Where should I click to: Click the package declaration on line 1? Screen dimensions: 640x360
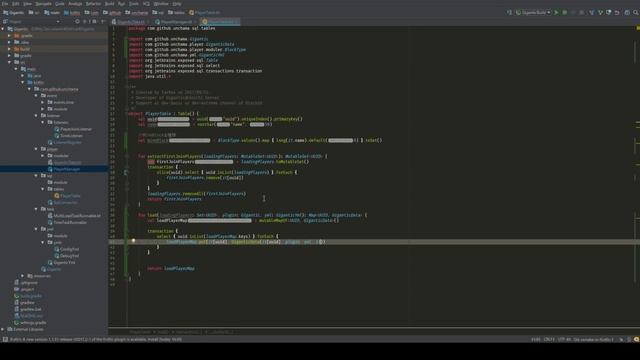tap(171, 28)
